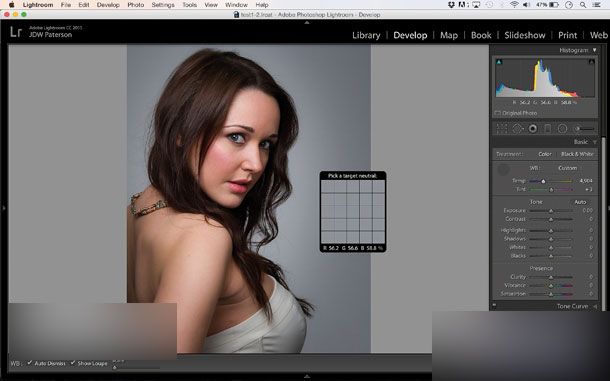Switch to the Slideshow module
610x381 pixels.
click(x=525, y=35)
